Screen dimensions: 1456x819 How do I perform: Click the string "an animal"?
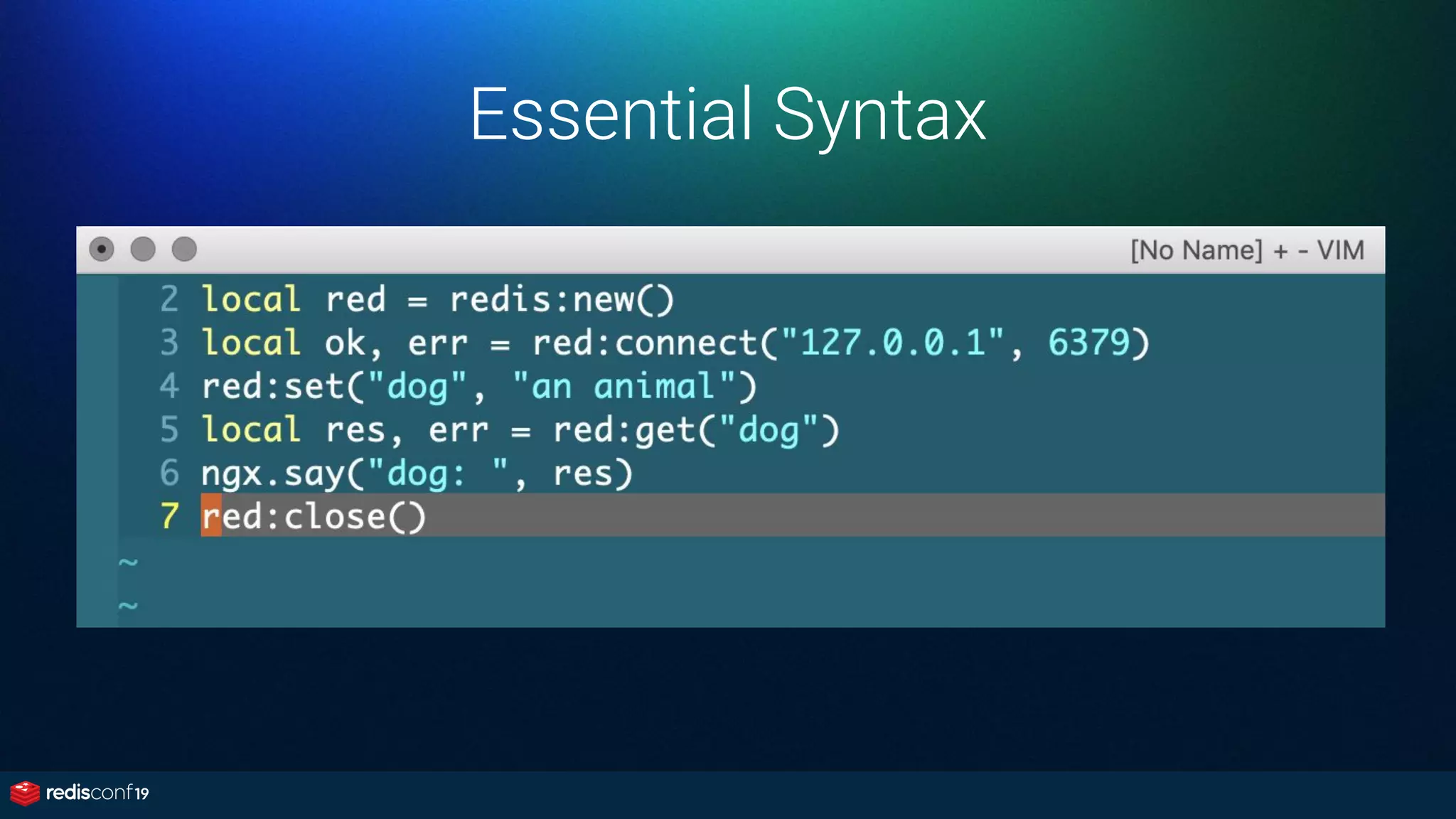point(623,387)
